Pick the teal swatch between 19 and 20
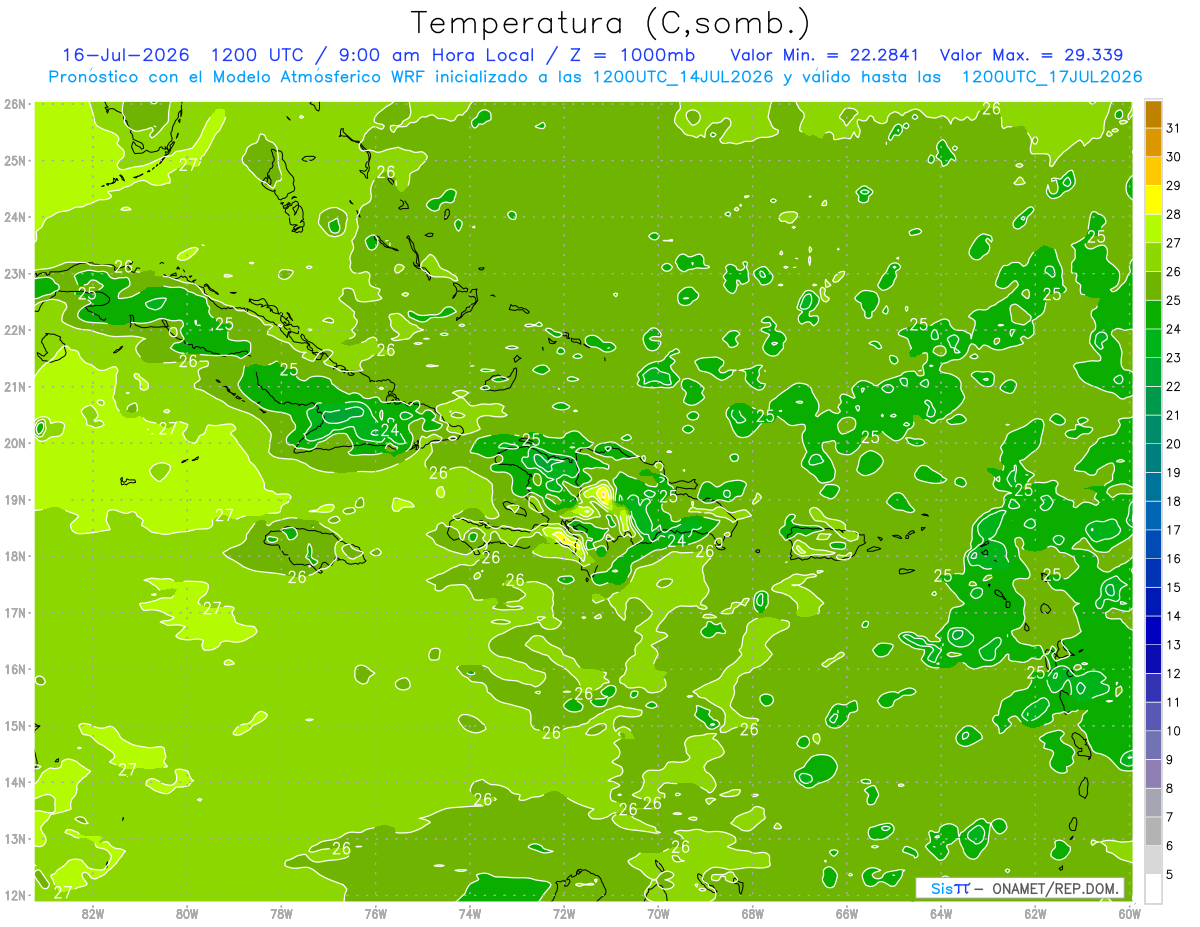This screenshot has width=1200, height=927. (x=1153, y=458)
